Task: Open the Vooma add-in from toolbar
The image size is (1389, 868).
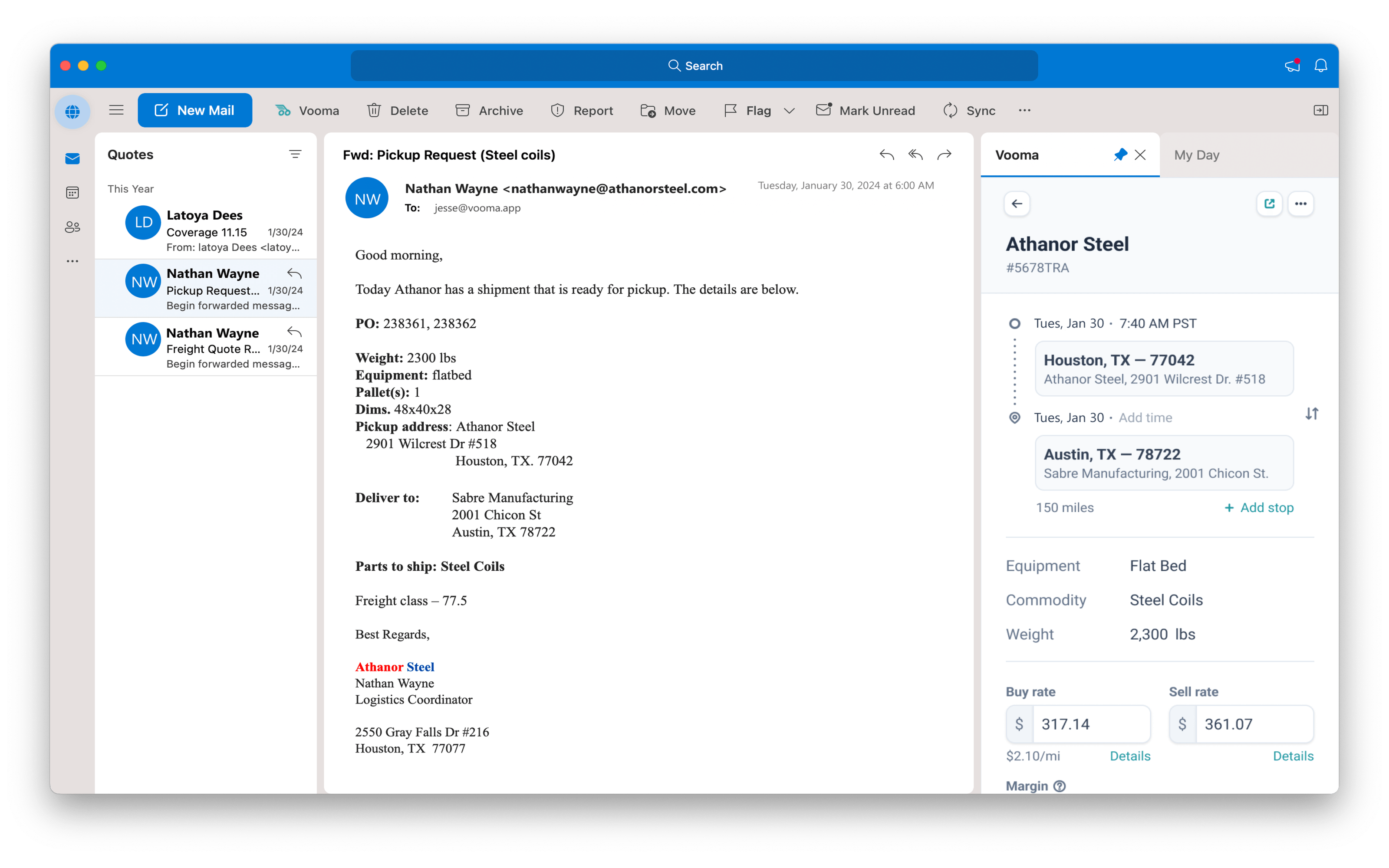Action: 307,110
